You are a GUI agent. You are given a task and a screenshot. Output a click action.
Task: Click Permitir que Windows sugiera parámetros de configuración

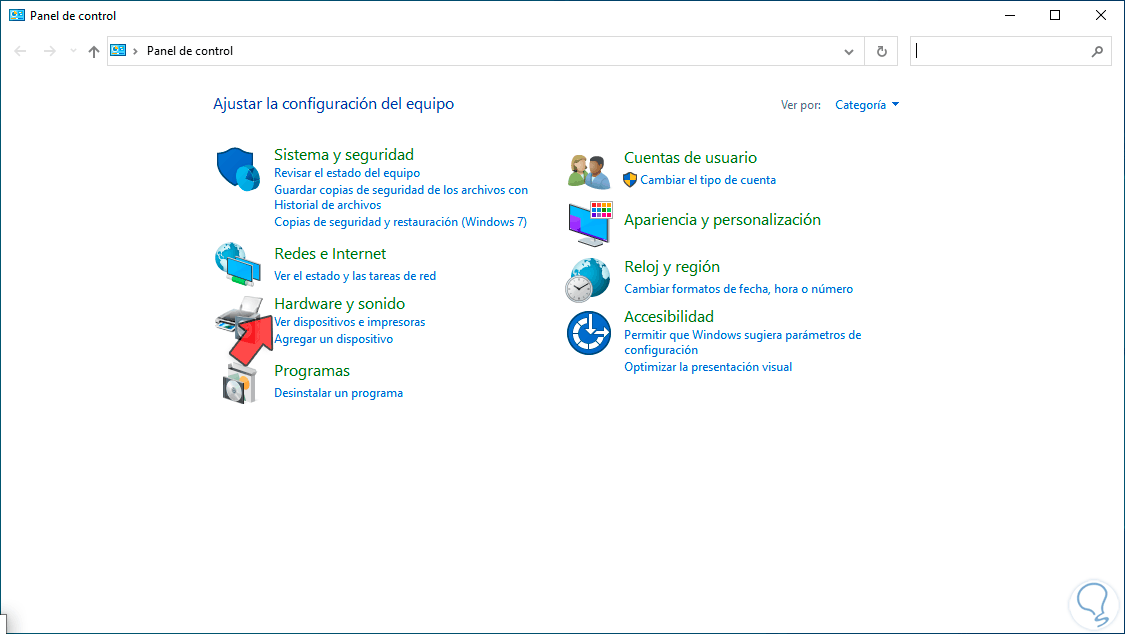click(743, 342)
